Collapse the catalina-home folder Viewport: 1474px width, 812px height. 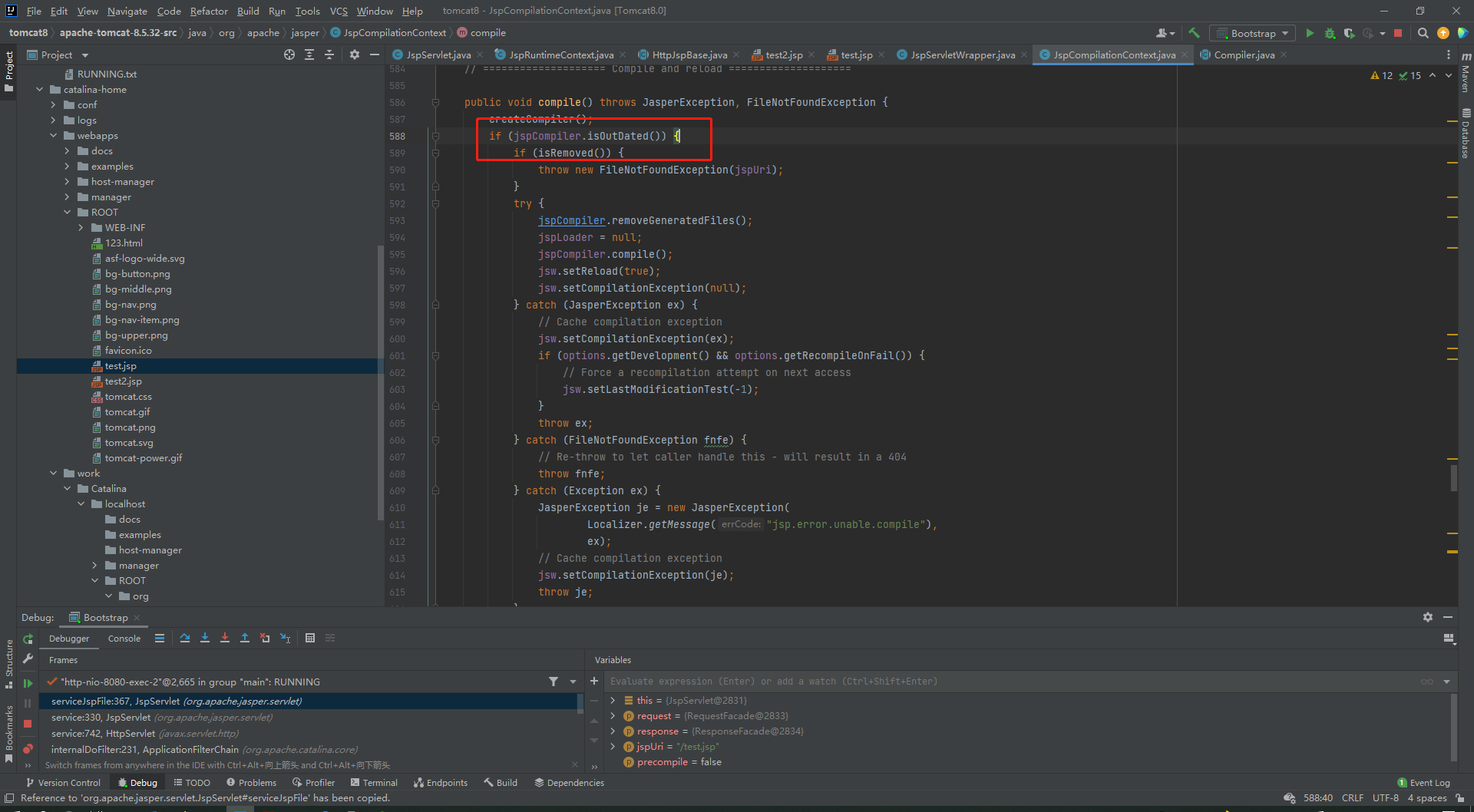(x=40, y=90)
